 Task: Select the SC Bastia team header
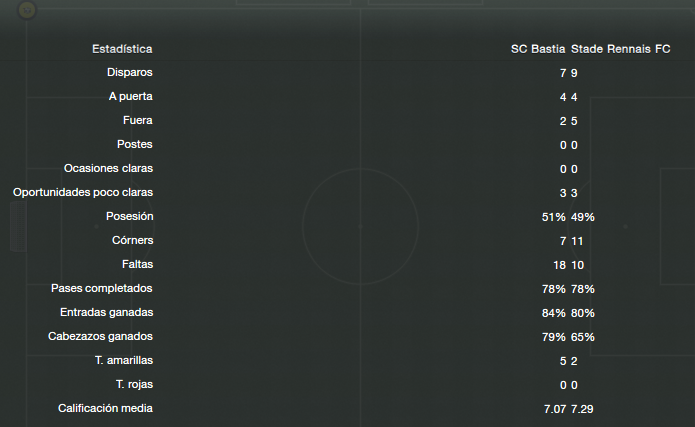[538, 49]
